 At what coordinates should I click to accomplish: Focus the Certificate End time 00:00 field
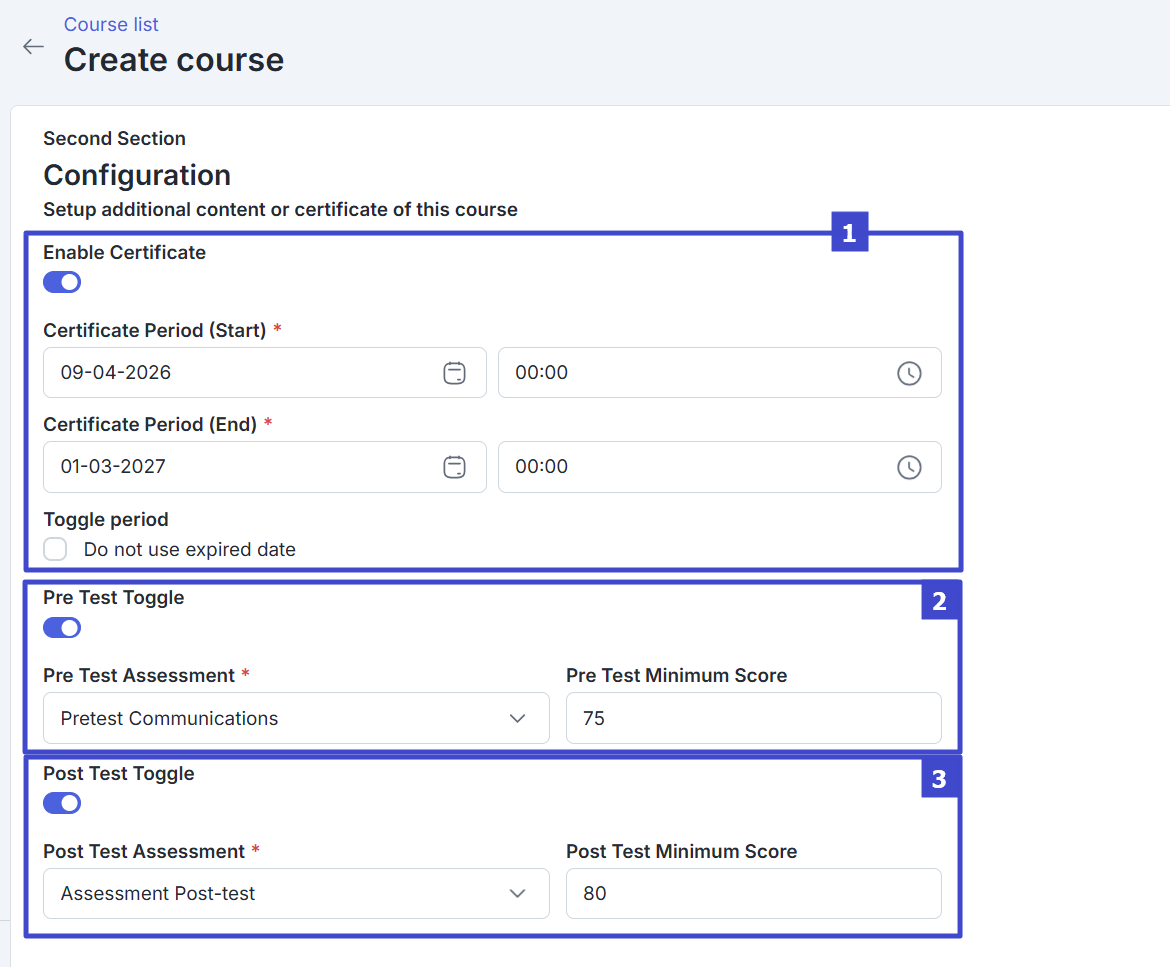point(690,467)
